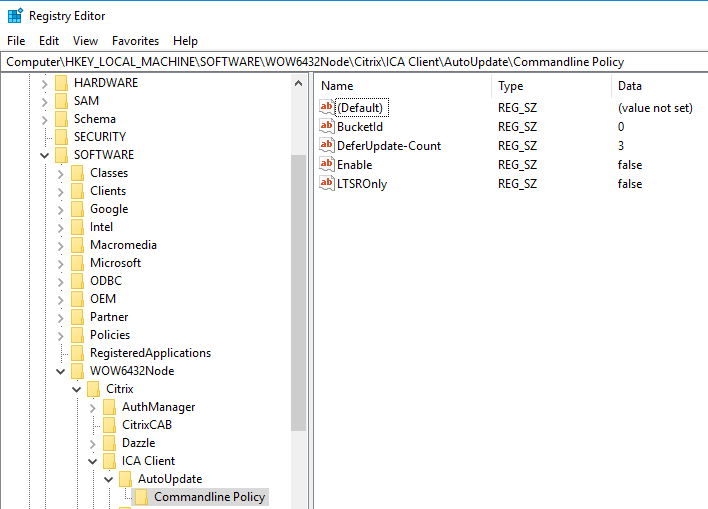Click the BucketId value string icon
The height and width of the screenshot is (509, 708).
(x=326, y=126)
